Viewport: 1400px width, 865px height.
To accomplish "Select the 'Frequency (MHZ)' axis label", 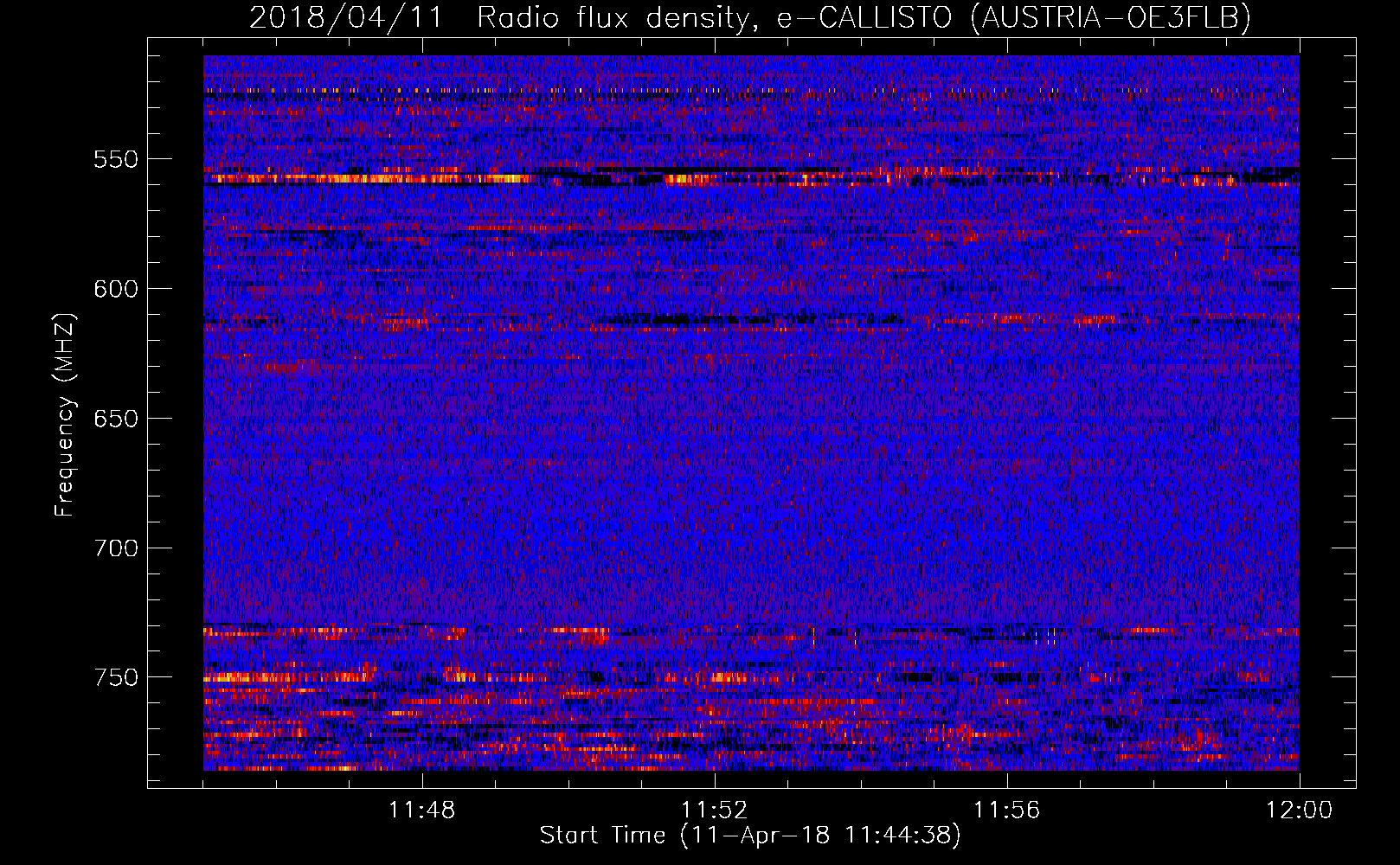I will point(65,415).
